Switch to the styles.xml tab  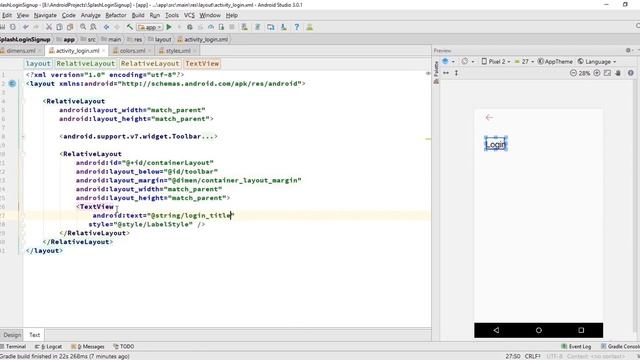[x=178, y=51]
